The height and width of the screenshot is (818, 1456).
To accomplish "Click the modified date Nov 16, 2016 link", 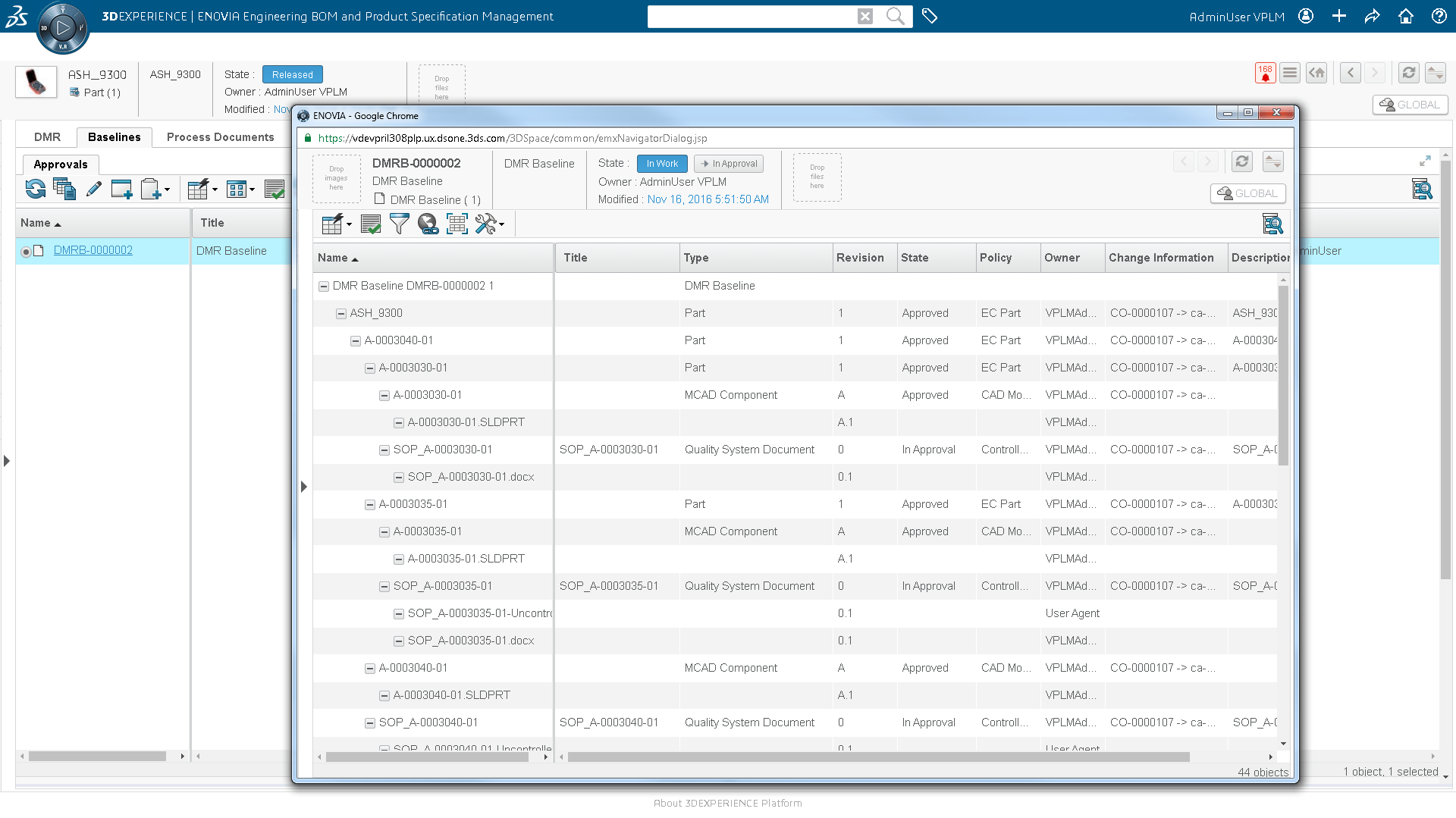I will click(708, 199).
